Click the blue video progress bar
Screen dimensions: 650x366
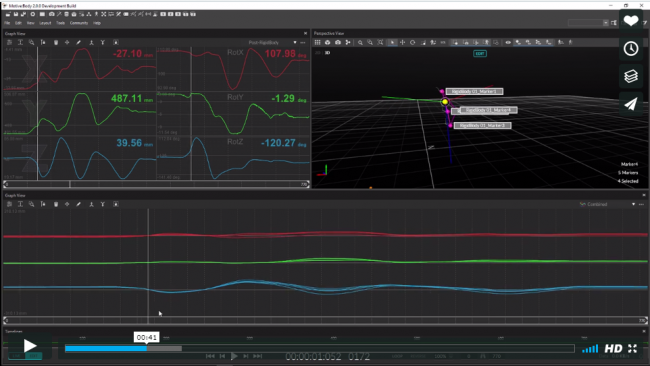tap(106, 349)
